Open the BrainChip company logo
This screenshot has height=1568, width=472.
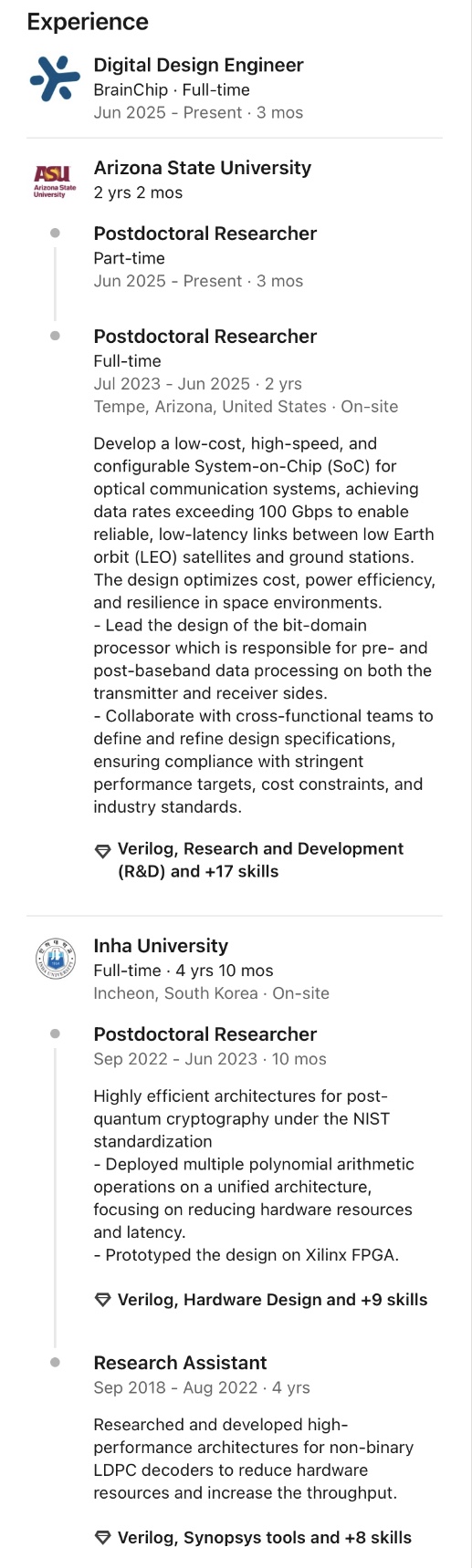55,78
